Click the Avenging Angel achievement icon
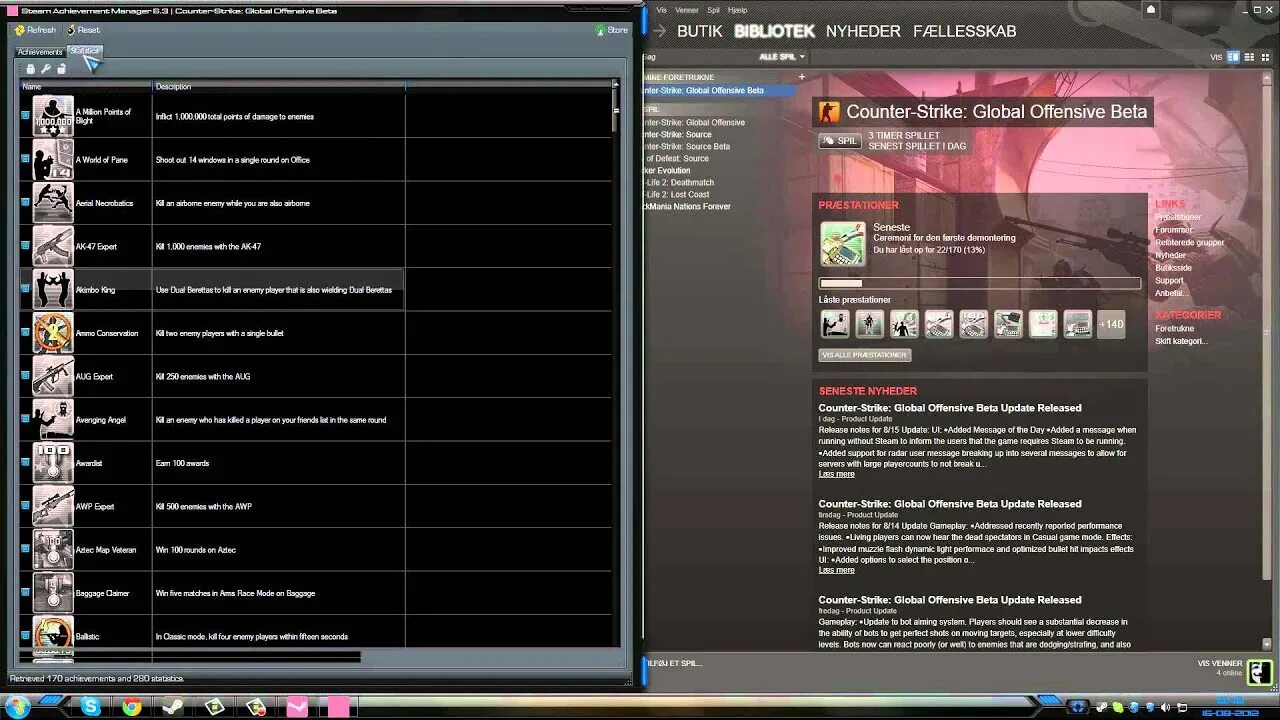Image resolution: width=1280 pixels, height=720 pixels. point(53,420)
